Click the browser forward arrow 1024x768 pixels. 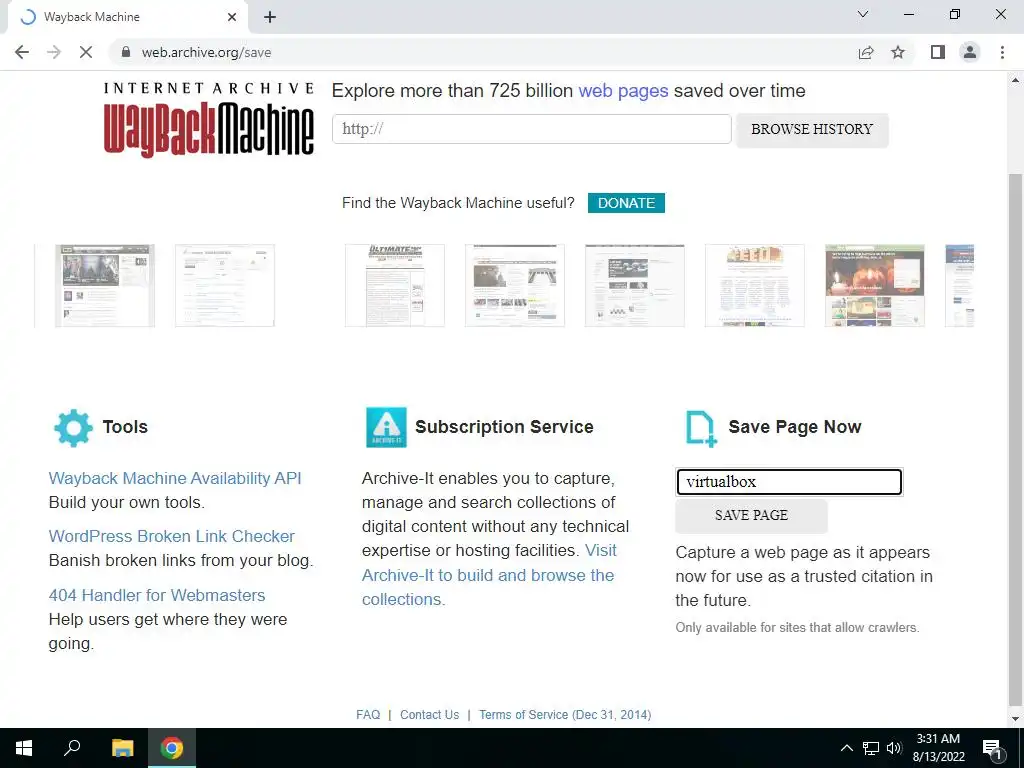point(54,52)
